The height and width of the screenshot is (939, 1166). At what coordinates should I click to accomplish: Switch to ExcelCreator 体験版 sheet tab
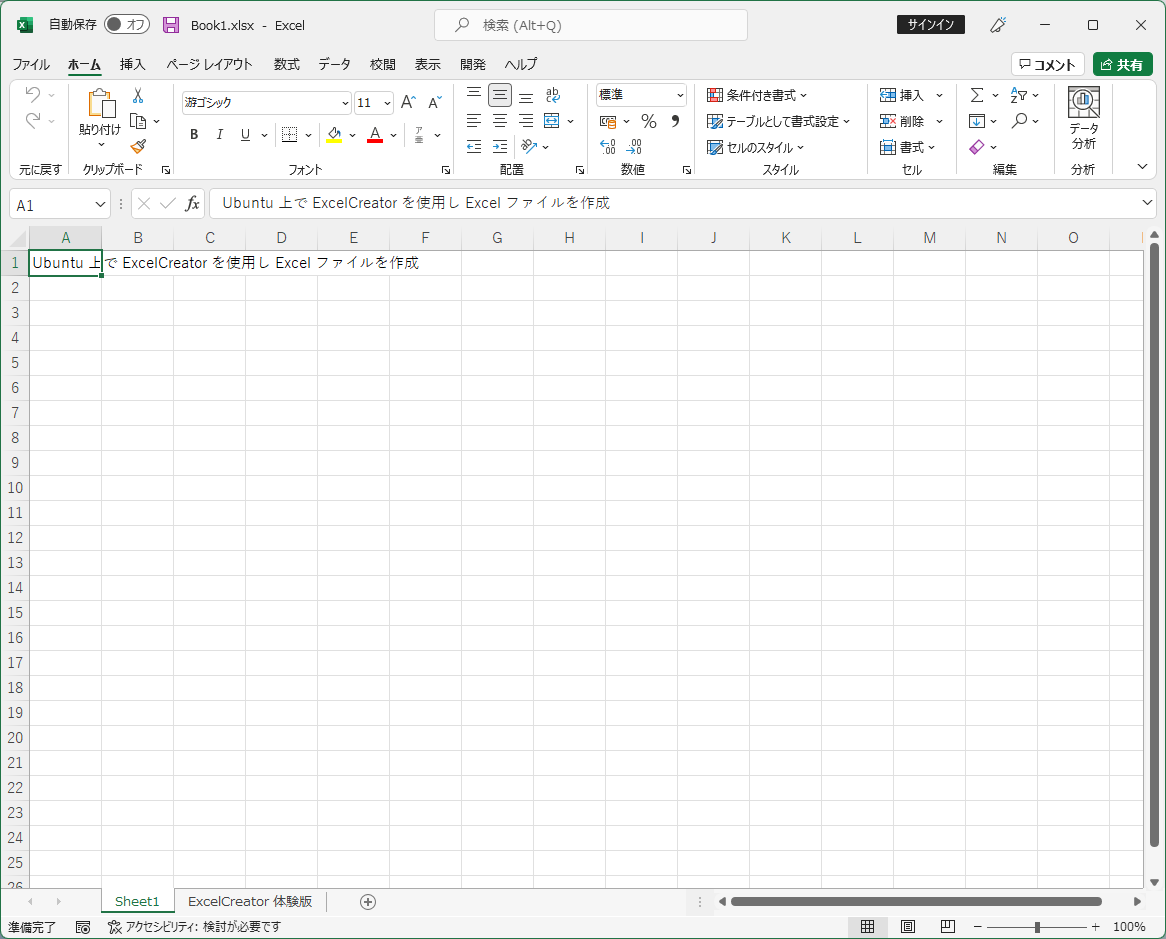250,902
